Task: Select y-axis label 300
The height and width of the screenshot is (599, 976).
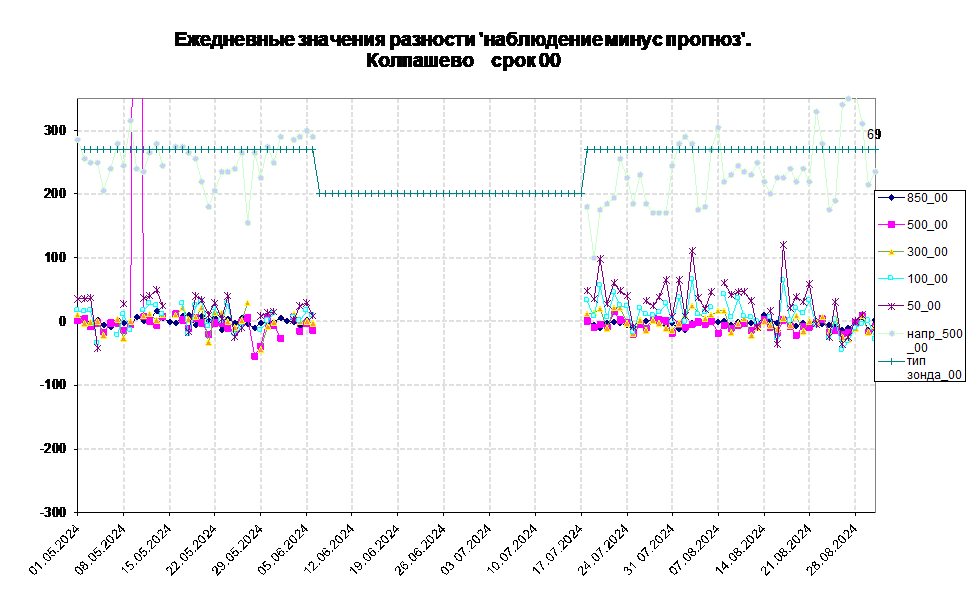Action: coord(54,130)
